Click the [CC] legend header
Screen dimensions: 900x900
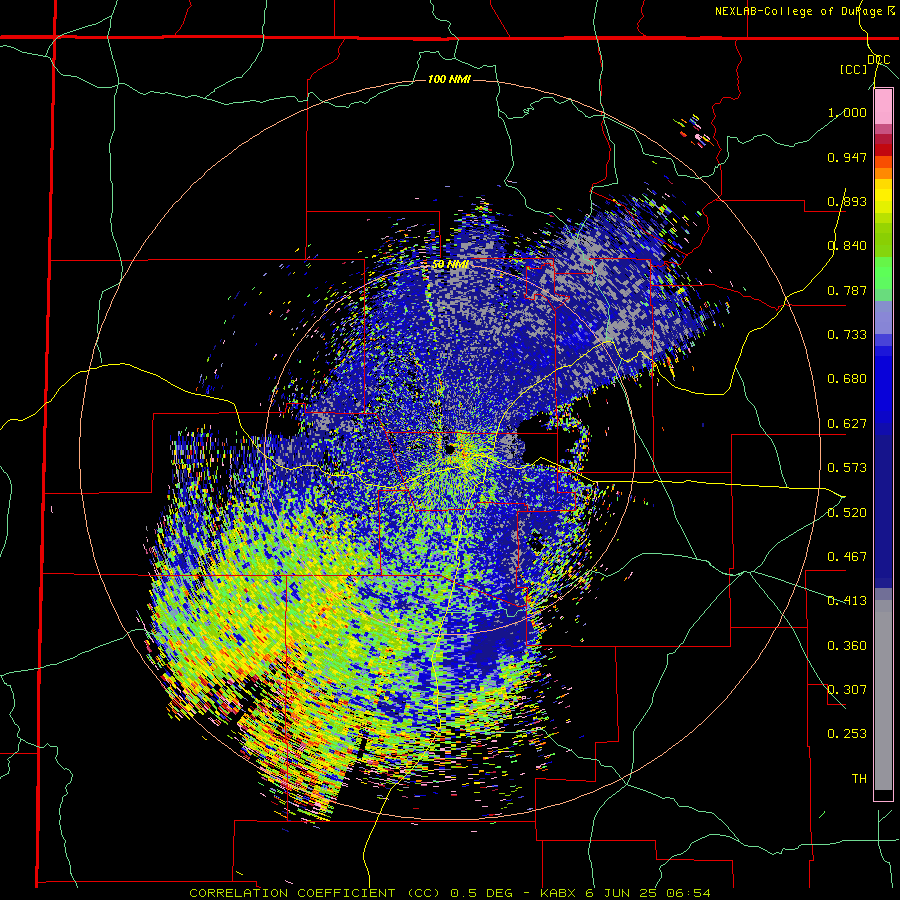click(x=854, y=69)
